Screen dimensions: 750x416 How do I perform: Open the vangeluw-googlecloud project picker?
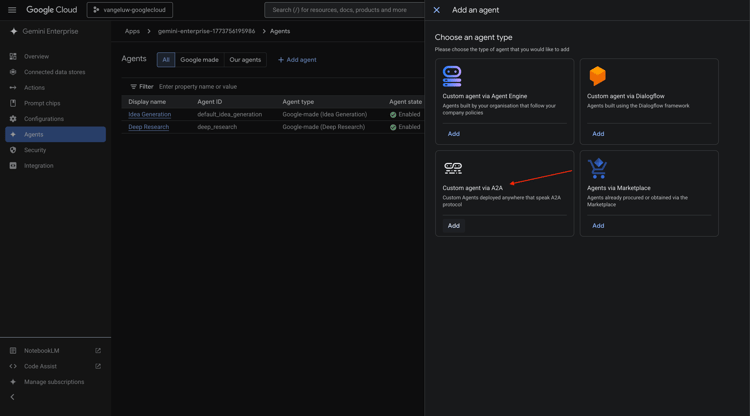(x=130, y=10)
